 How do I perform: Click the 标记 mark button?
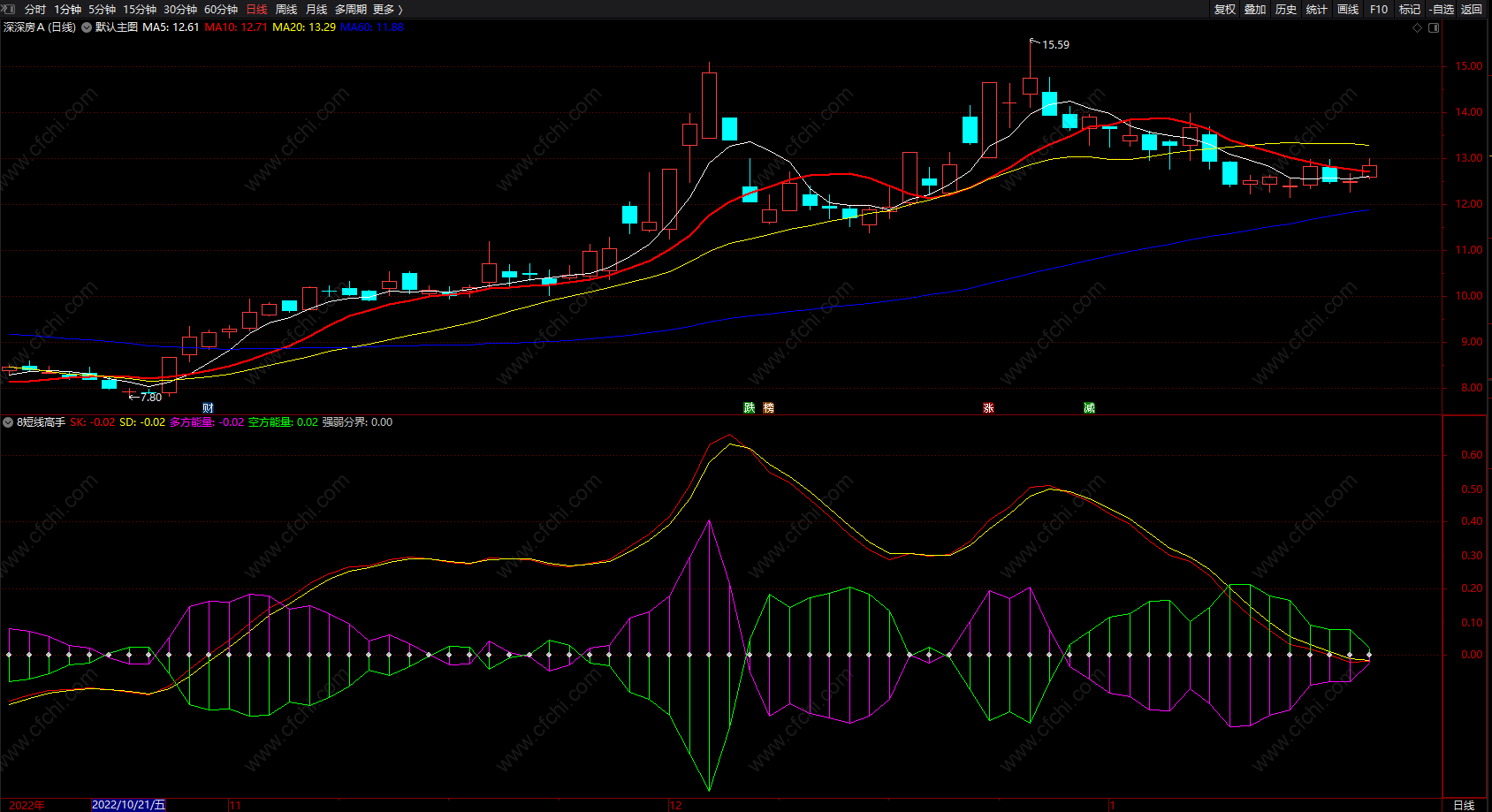(1410, 9)
